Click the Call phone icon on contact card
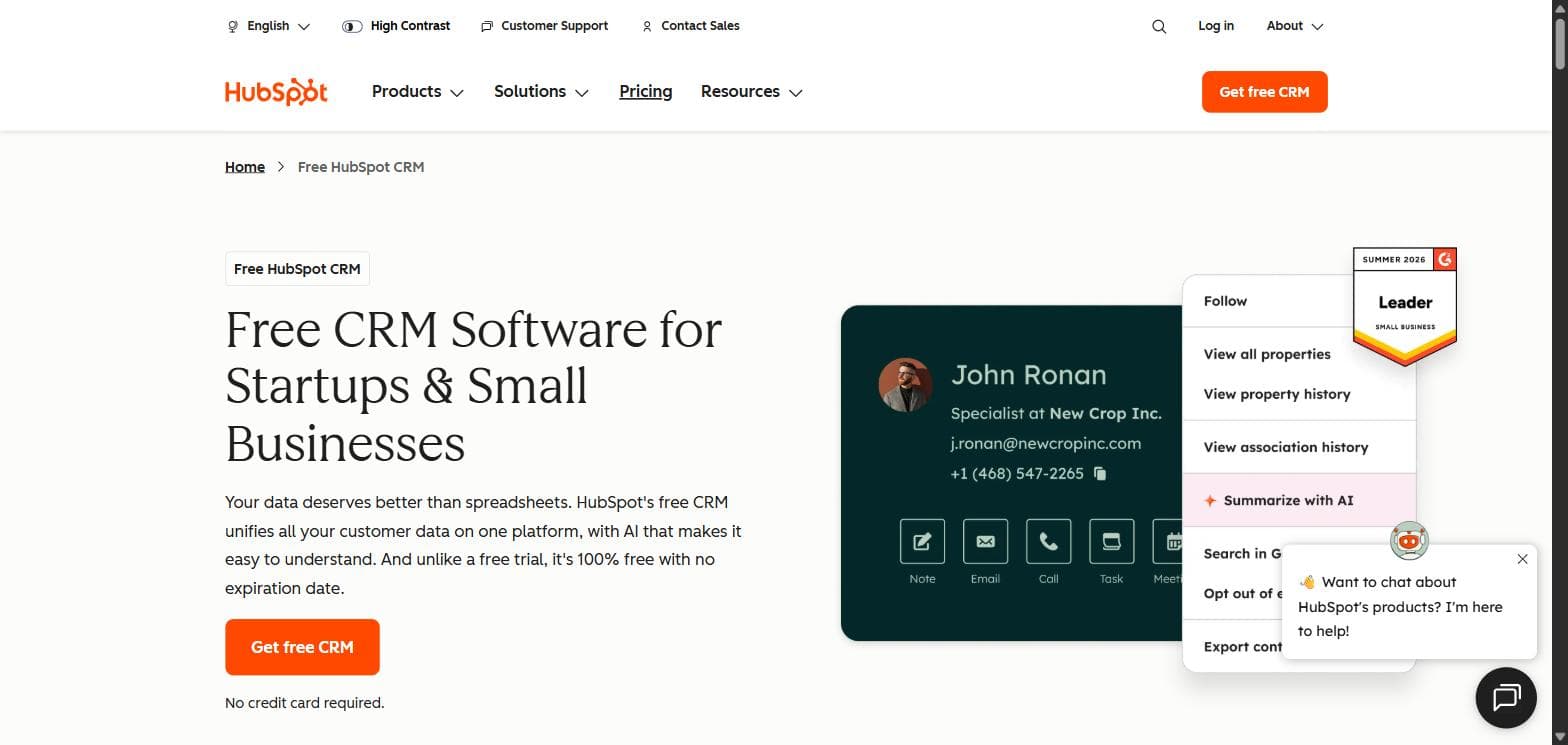The width and height of the screenshot is (1568, 745). click(1048, 541)
